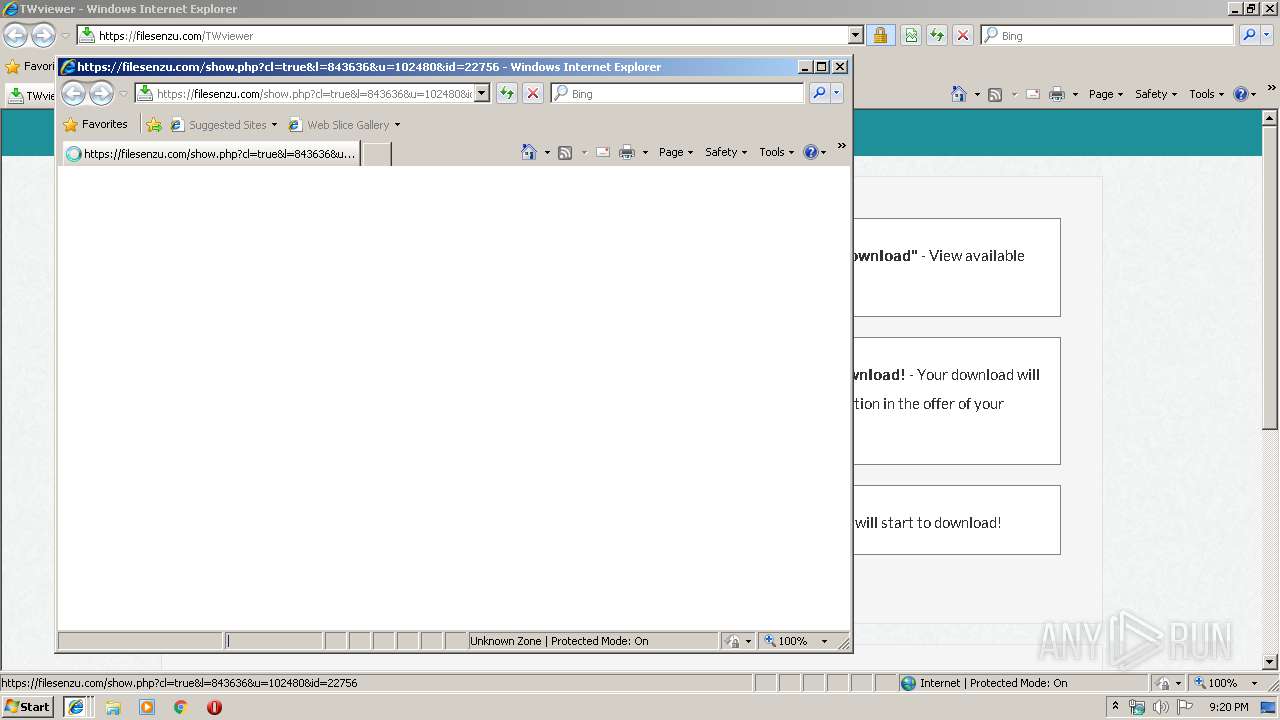Go forward in the TWviewer main window
1280x720 pixels.
point(43,36)
